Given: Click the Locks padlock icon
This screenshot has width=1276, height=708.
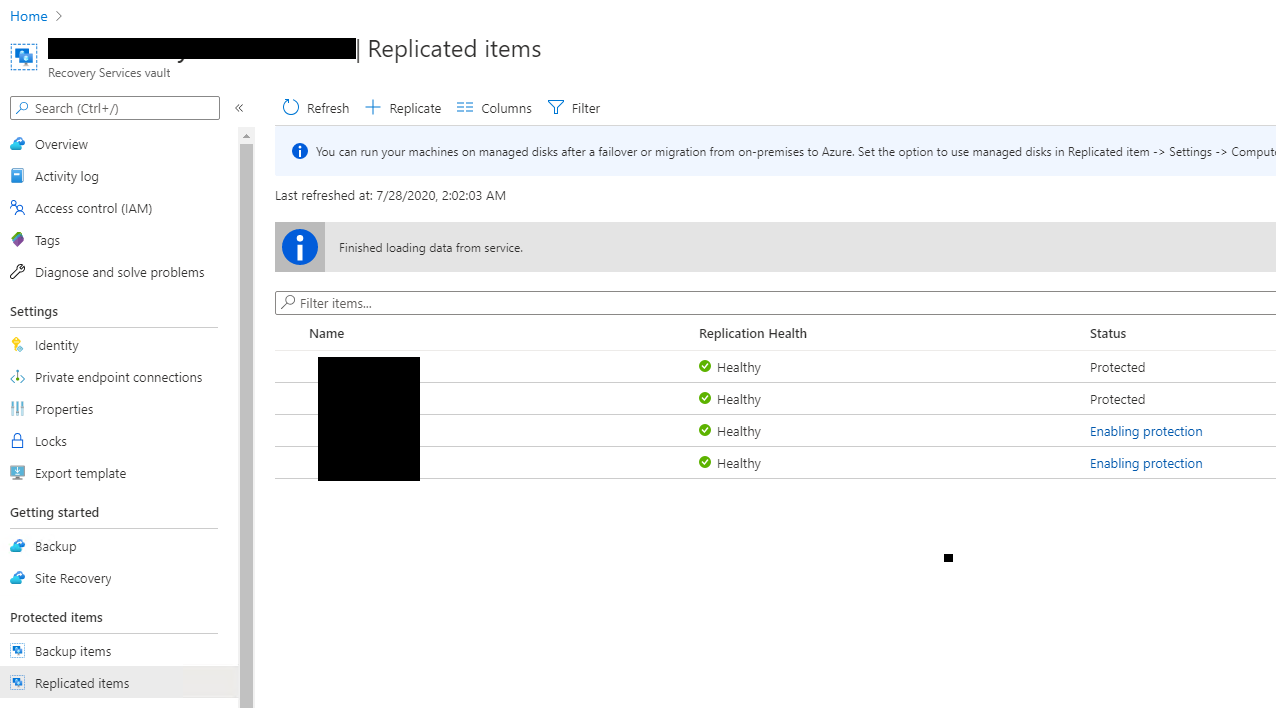Looking at the screenshot, I should click(17, 442).
